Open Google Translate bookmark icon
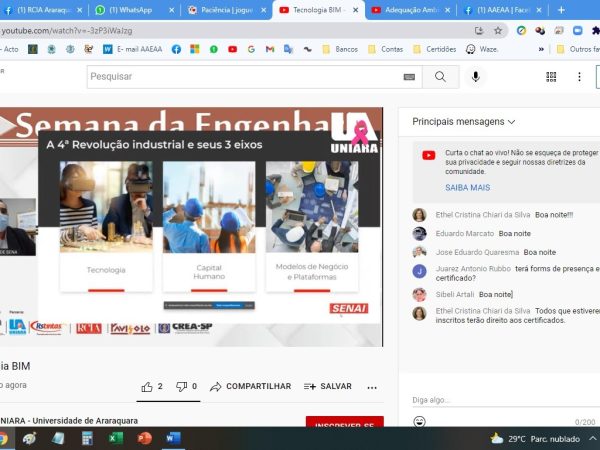Image resolution: width=600 pixels, height=450 pixels. point(288,49)
